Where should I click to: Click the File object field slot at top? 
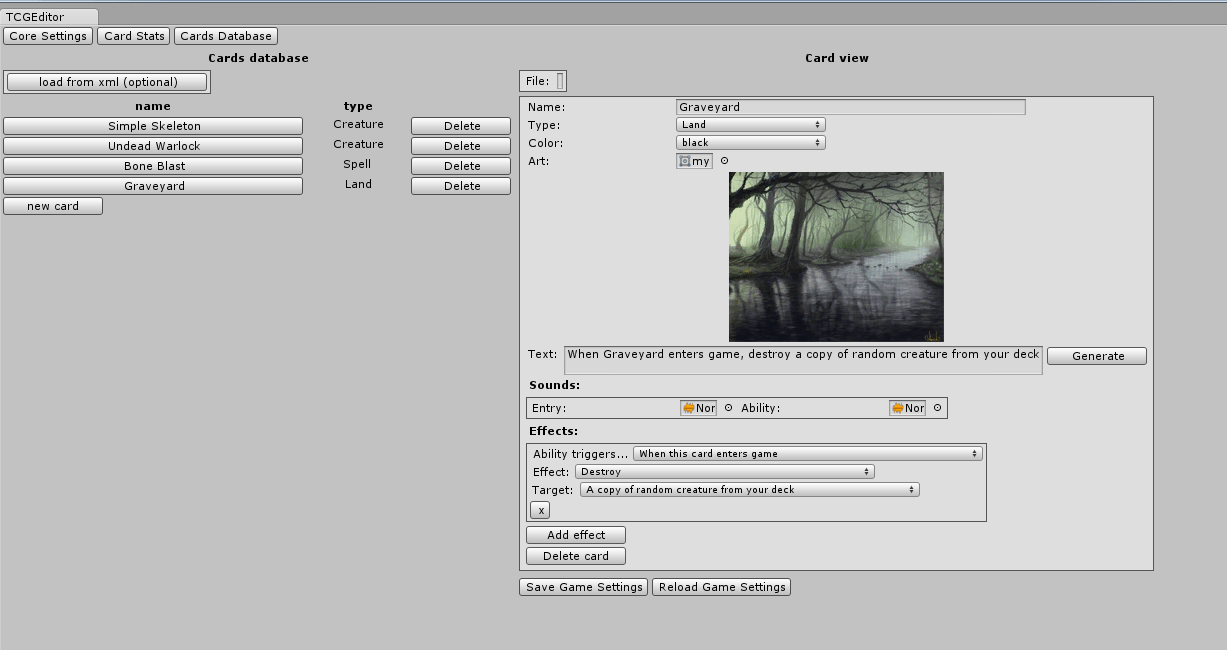(557, 80)
